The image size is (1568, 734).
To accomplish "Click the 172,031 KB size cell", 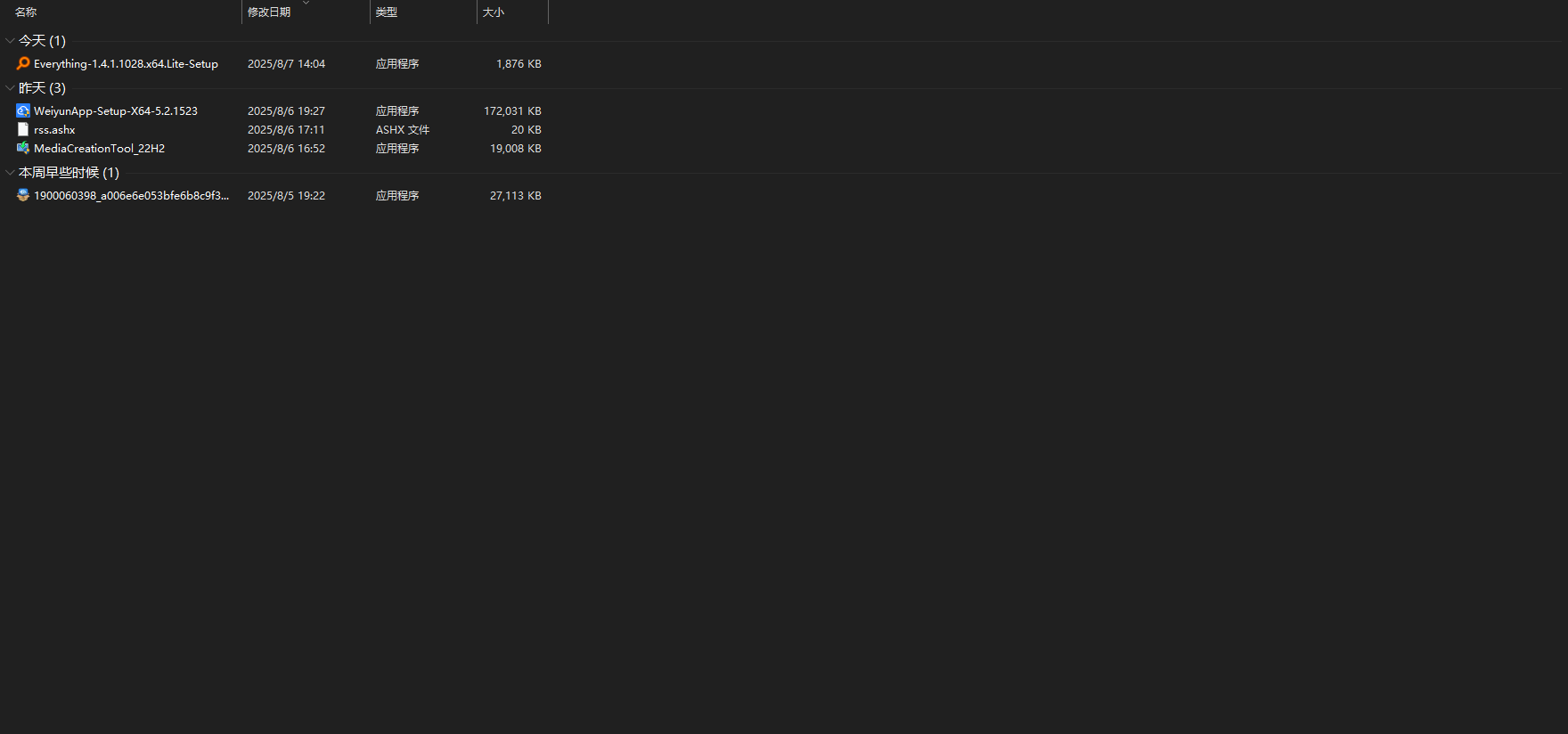I will (512, 111).
